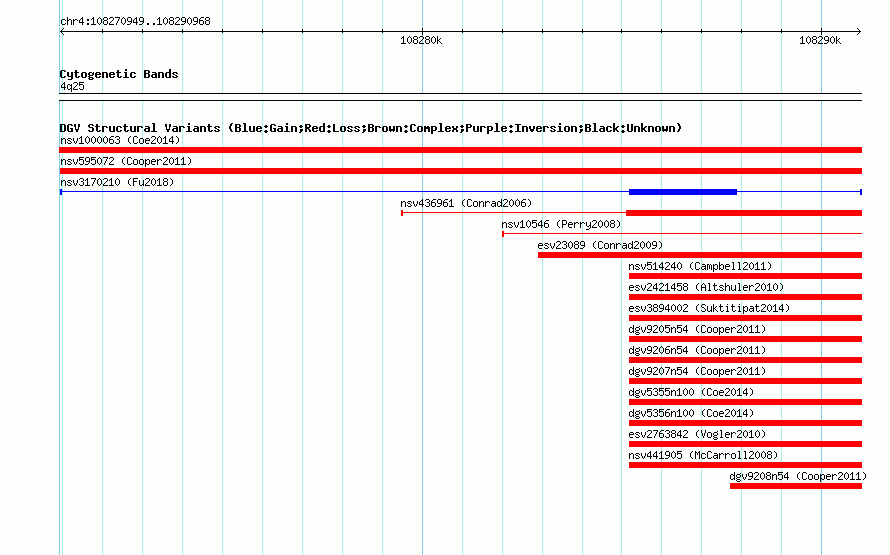The image size is (890, 555).
Task: Click the 108290k ruler position label
Action: [820, 40]
